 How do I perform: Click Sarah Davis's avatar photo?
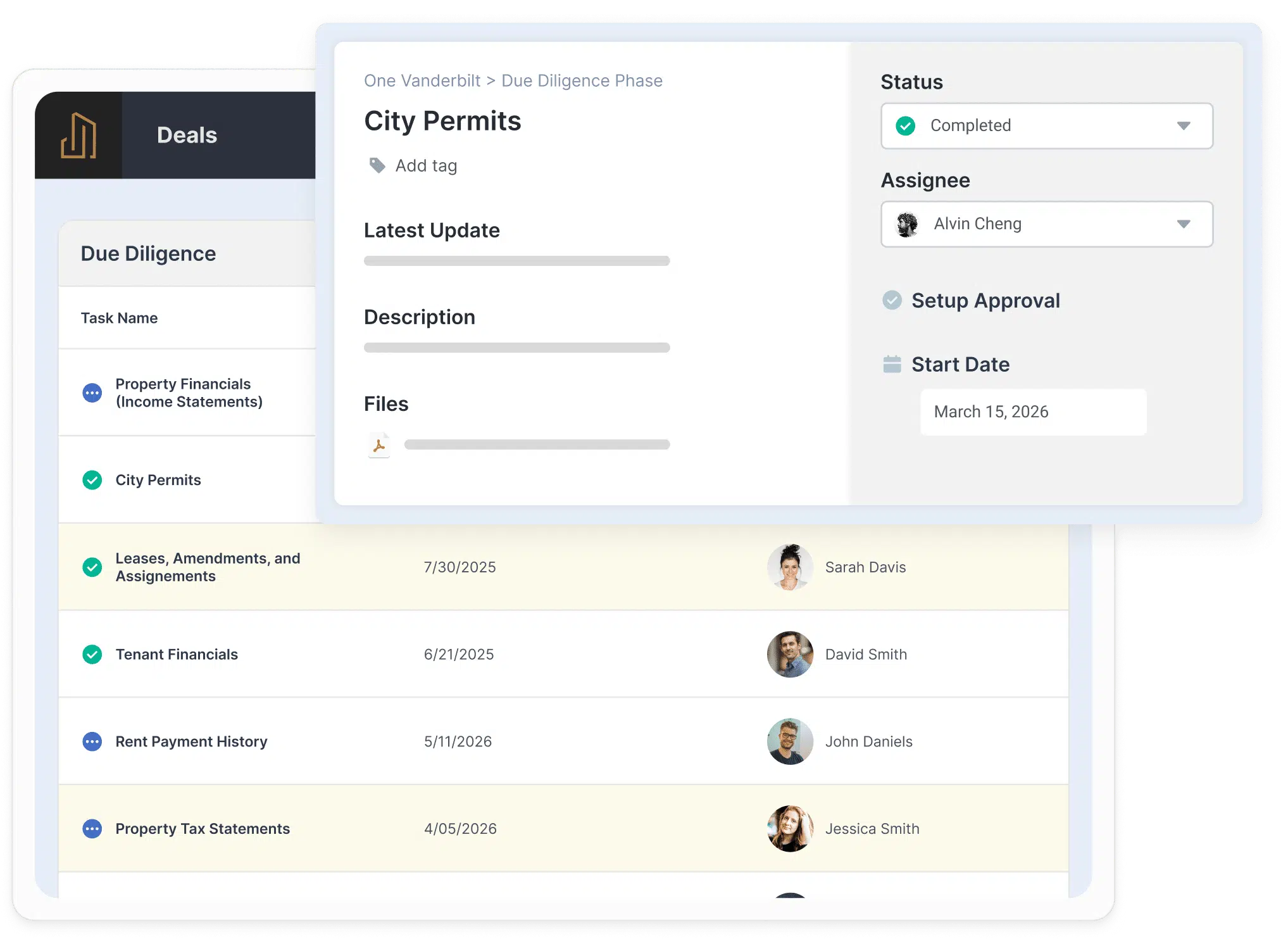(790, 567)
